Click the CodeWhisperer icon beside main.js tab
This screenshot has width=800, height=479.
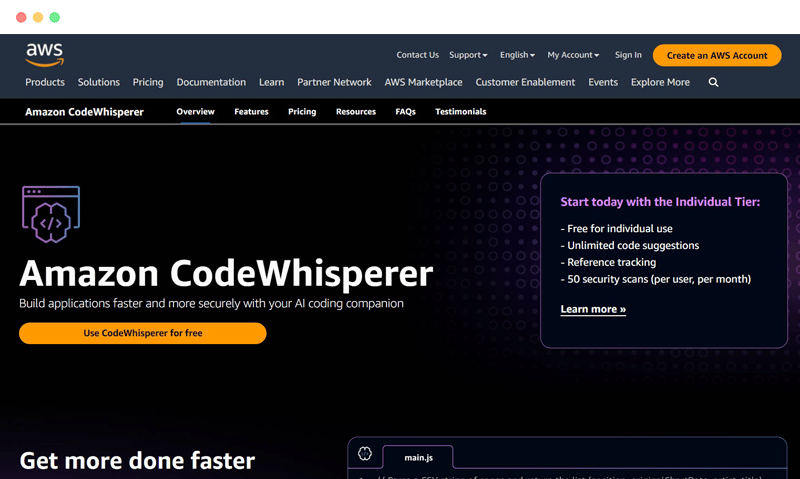(365, 453)
